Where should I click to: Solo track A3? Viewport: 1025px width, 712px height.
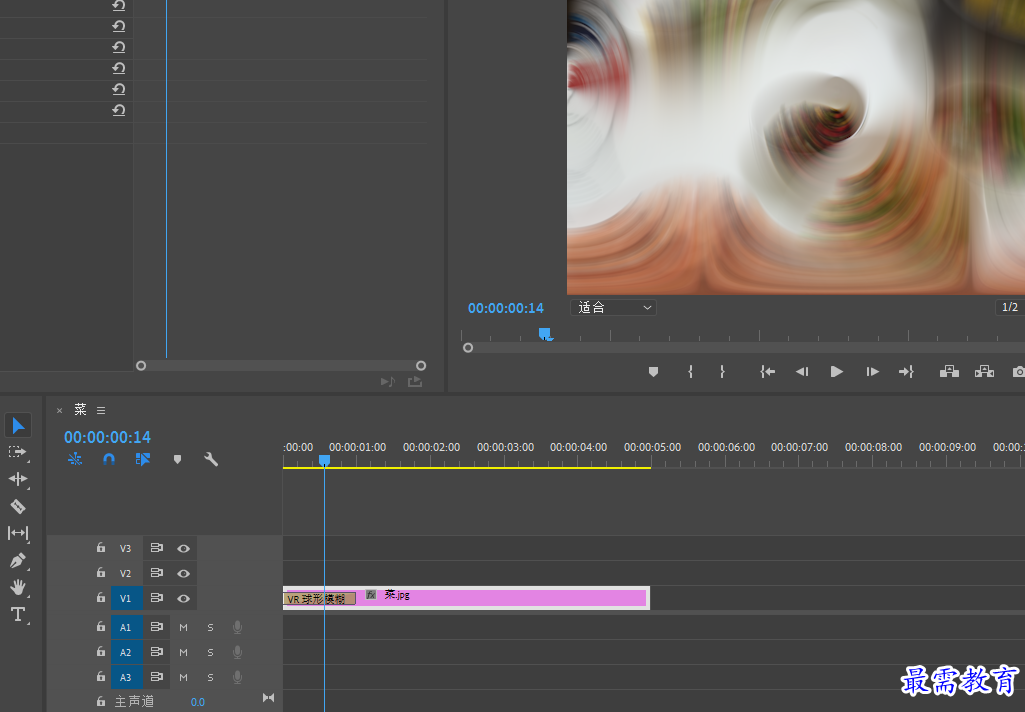(210, 678)
